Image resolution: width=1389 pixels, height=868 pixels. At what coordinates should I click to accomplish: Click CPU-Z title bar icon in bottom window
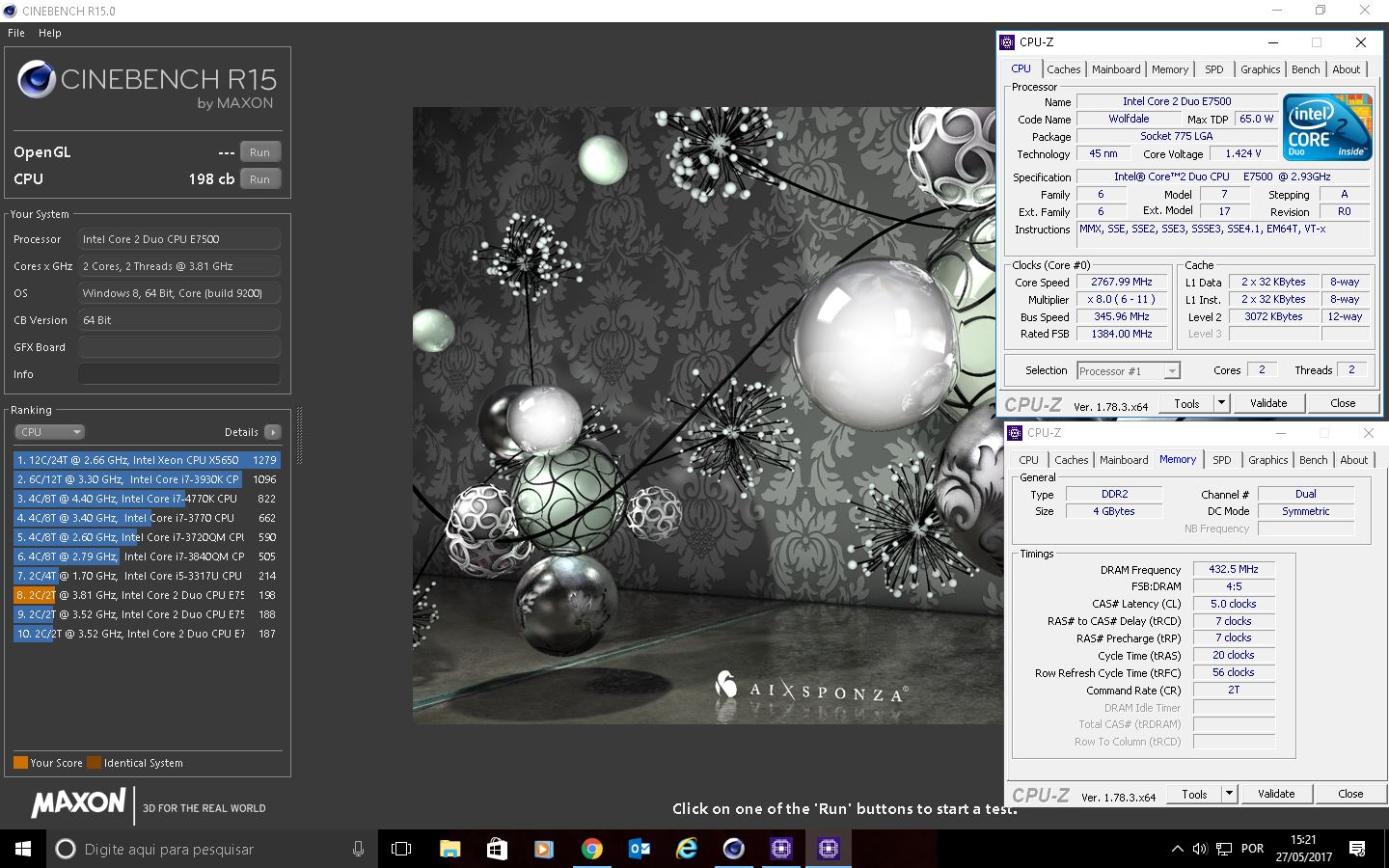coord(1015,433)
